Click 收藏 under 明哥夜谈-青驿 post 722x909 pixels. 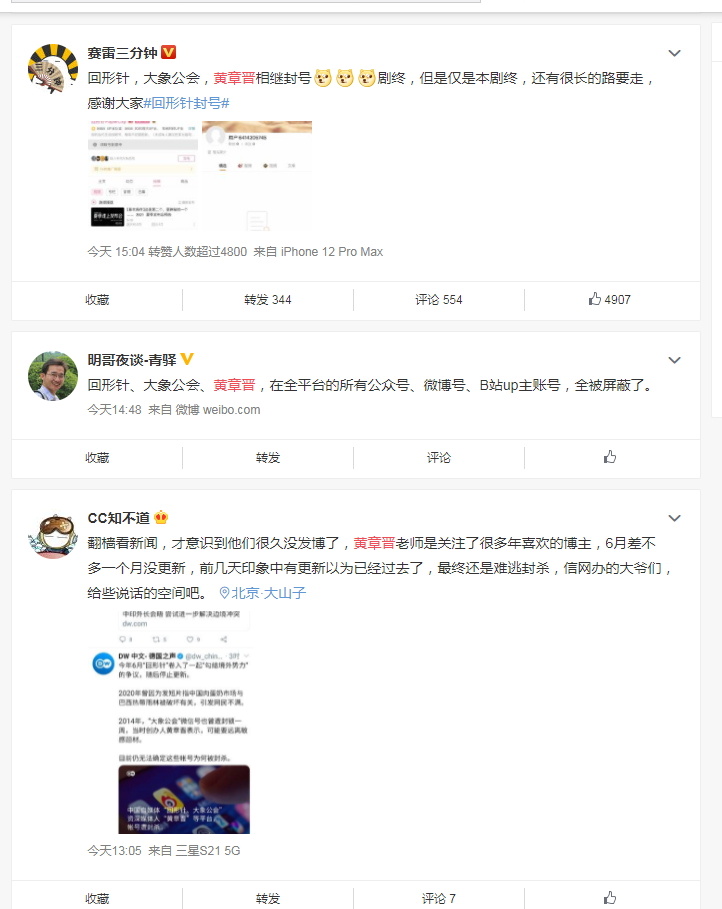[97, 457]
